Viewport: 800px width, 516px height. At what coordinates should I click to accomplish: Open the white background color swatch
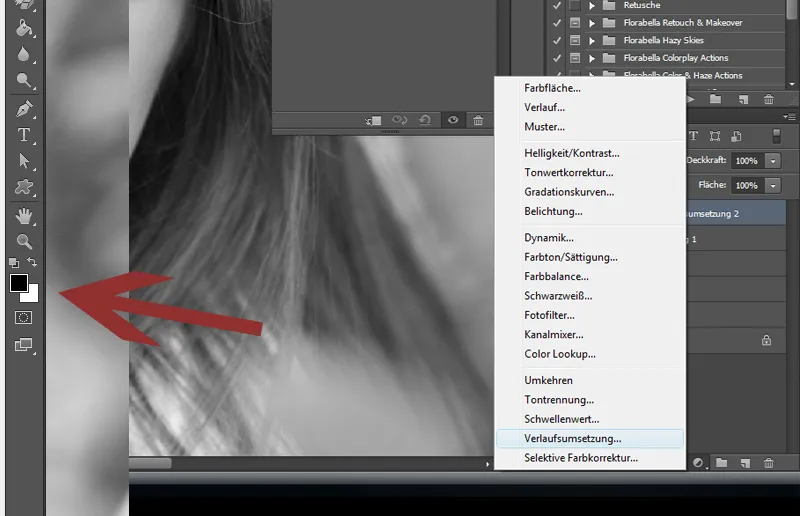32,296
